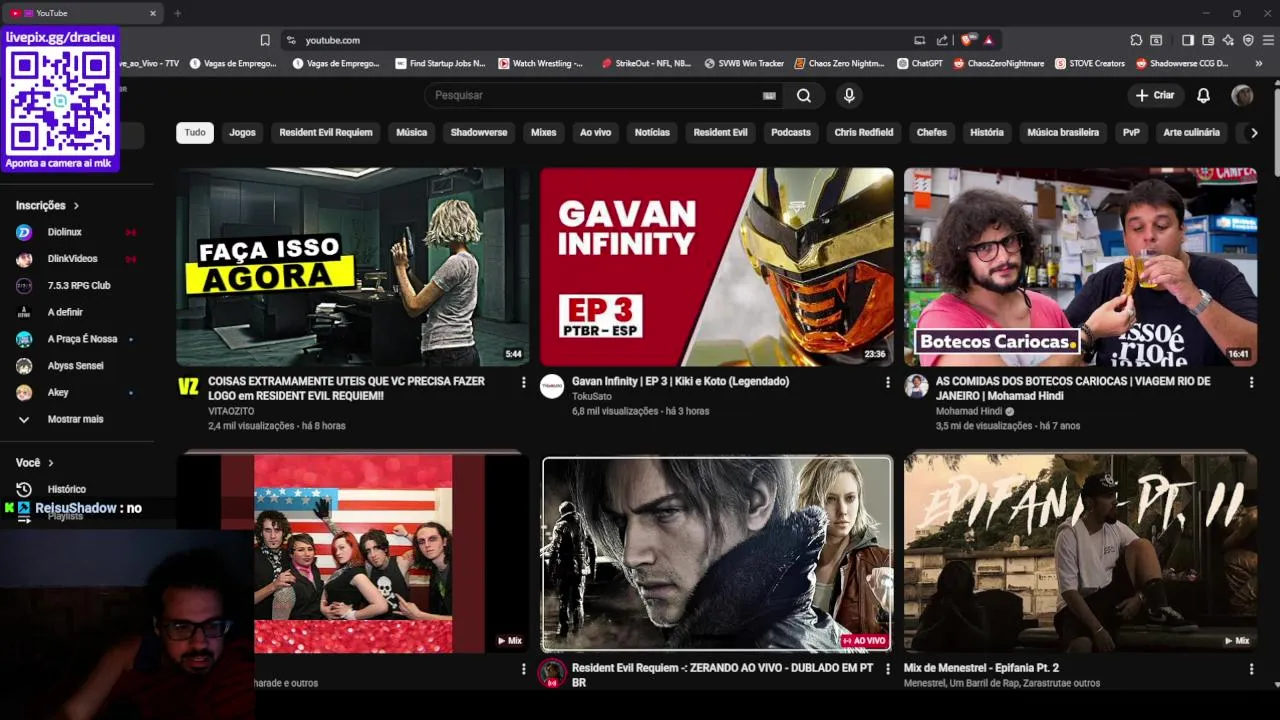
Task: Toggle the browser sidebar panel icon
Action: pos(1188,40)
